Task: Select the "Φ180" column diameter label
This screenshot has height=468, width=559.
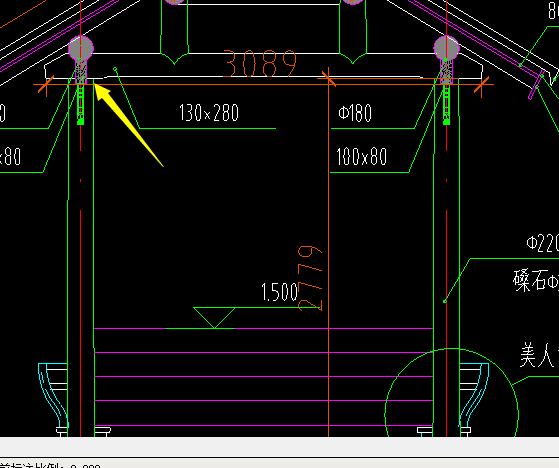Action: [355, 113]
